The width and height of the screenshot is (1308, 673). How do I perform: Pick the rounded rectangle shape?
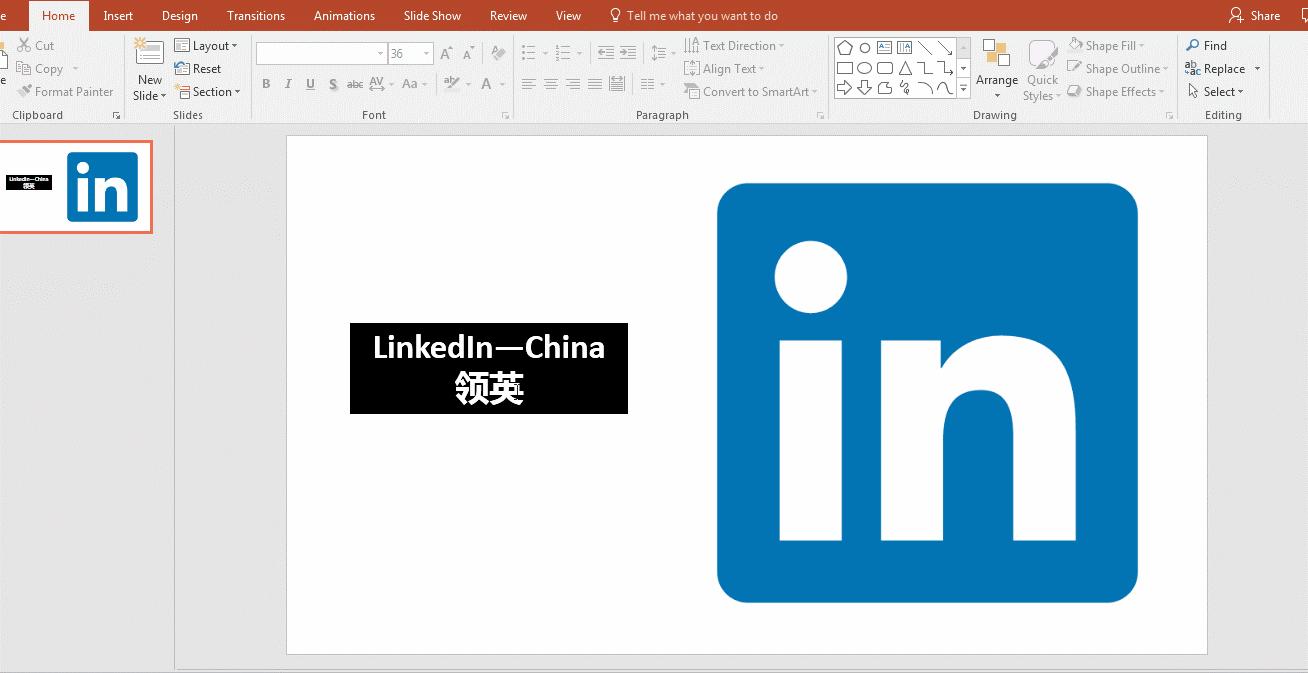[x=885, y=68]
